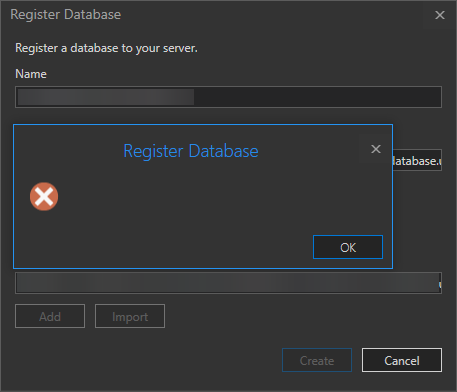The image size is (457, 392).
Task: Click the 'Name' label
Action: 31,74
